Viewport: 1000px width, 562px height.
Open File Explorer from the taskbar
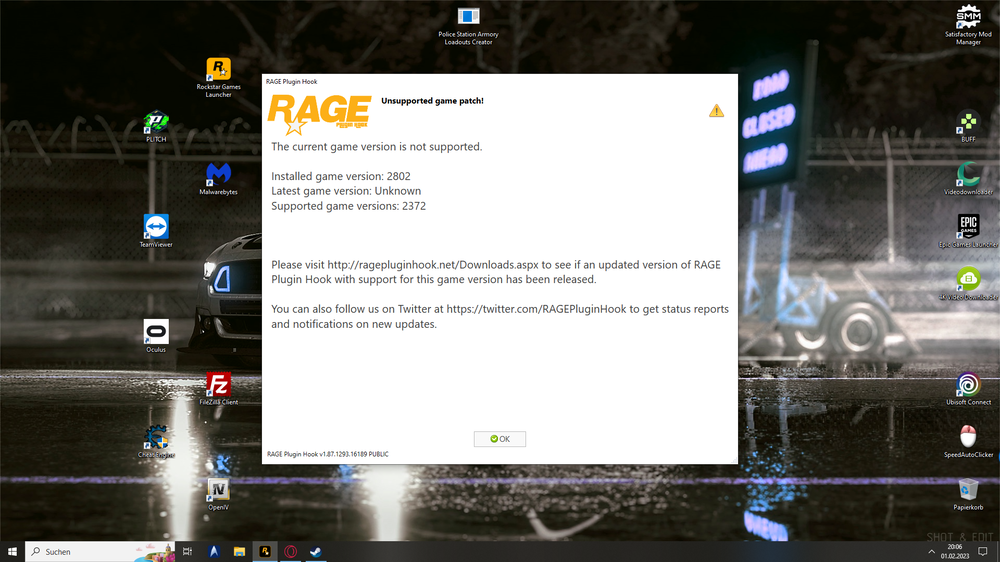tap(239, 552)
